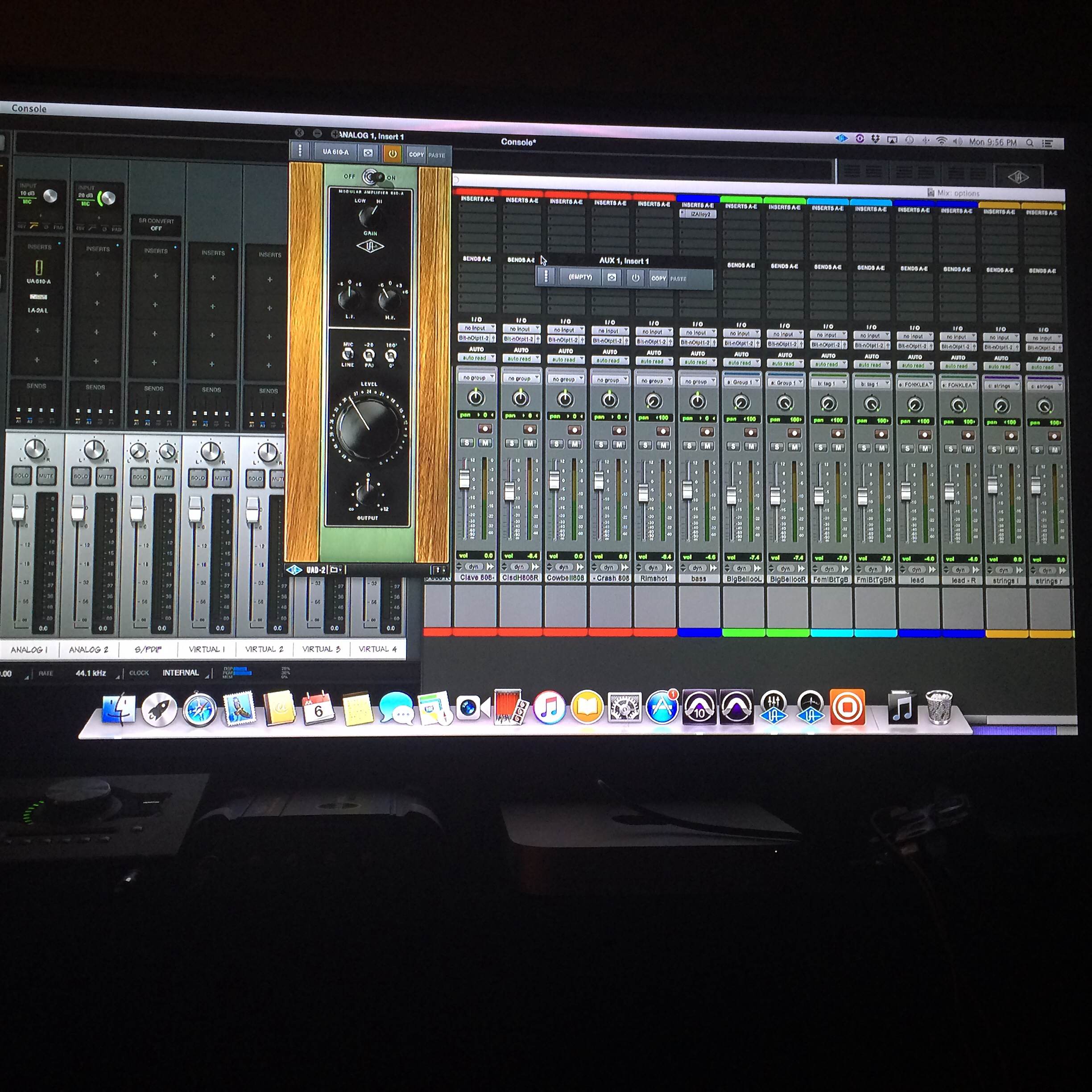Open the App Store from the Dock
1092x1092 pixels.
click(x=662, y=707)
